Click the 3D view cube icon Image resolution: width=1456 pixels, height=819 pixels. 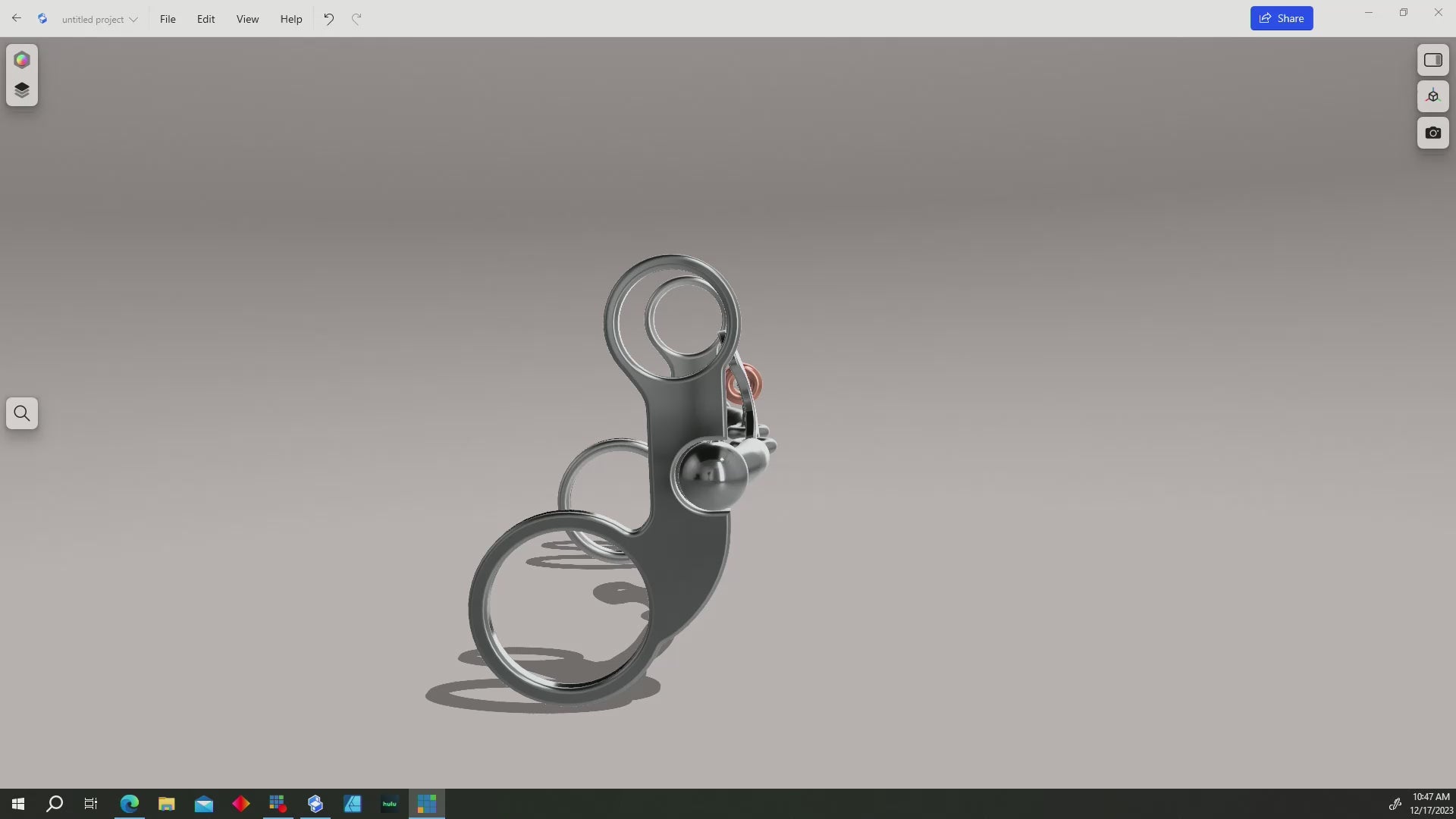tap(1432, 96)
